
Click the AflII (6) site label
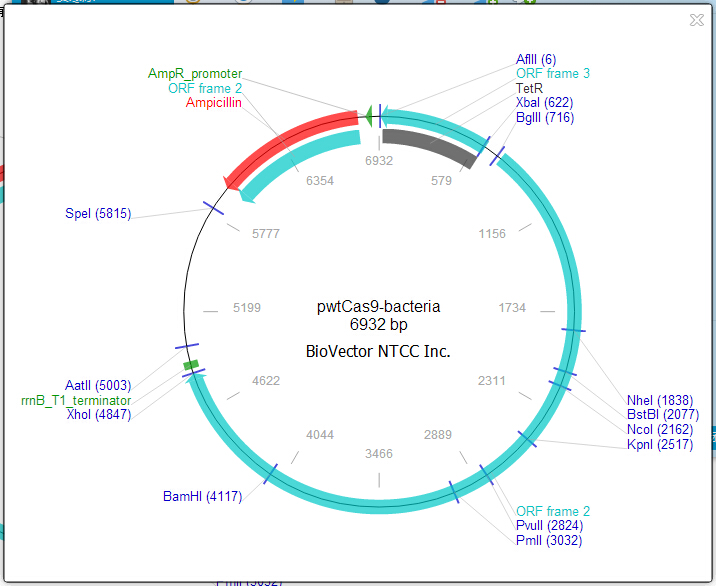(536, 59)
